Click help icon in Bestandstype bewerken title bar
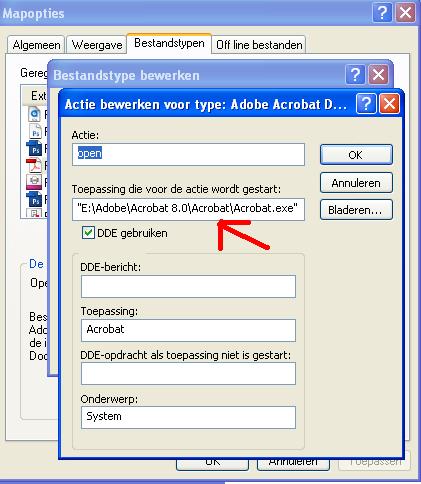Image resolution: width=421 pixels, height=484 pixels. coord(355,75)
